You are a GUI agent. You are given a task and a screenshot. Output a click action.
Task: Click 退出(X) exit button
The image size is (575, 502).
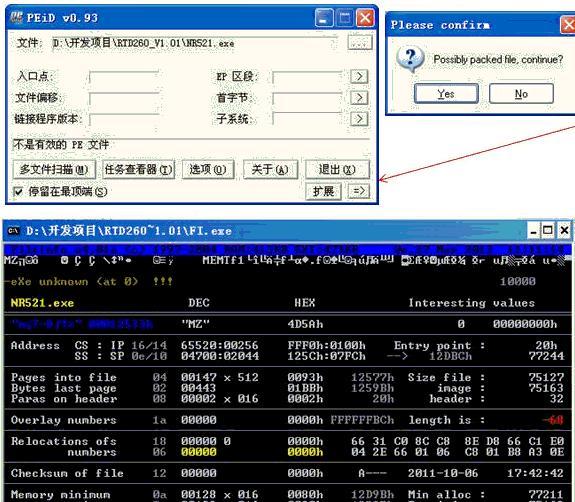(337, 169)
